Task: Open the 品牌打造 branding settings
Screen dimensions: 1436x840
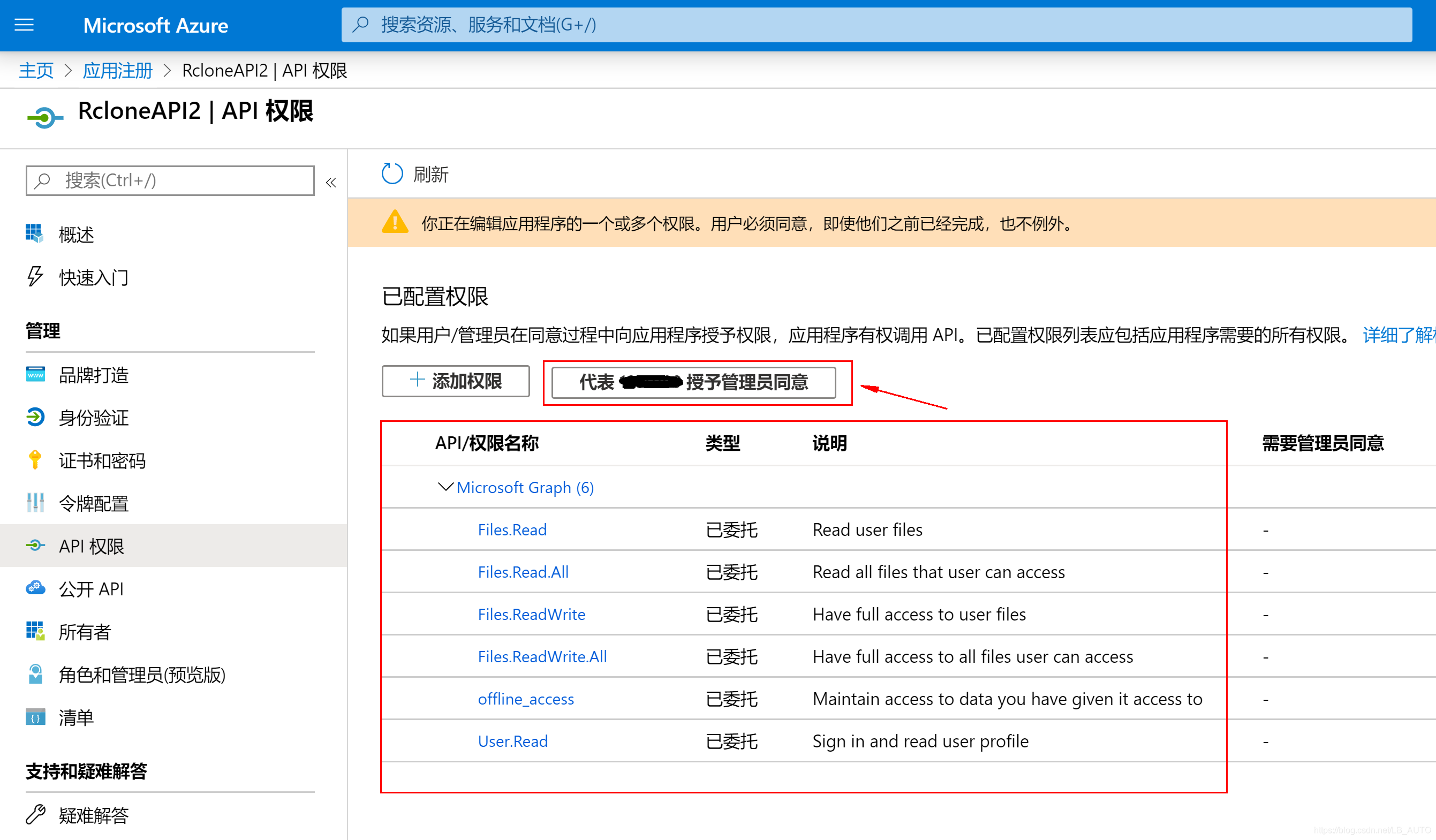Action: (94, 375)
